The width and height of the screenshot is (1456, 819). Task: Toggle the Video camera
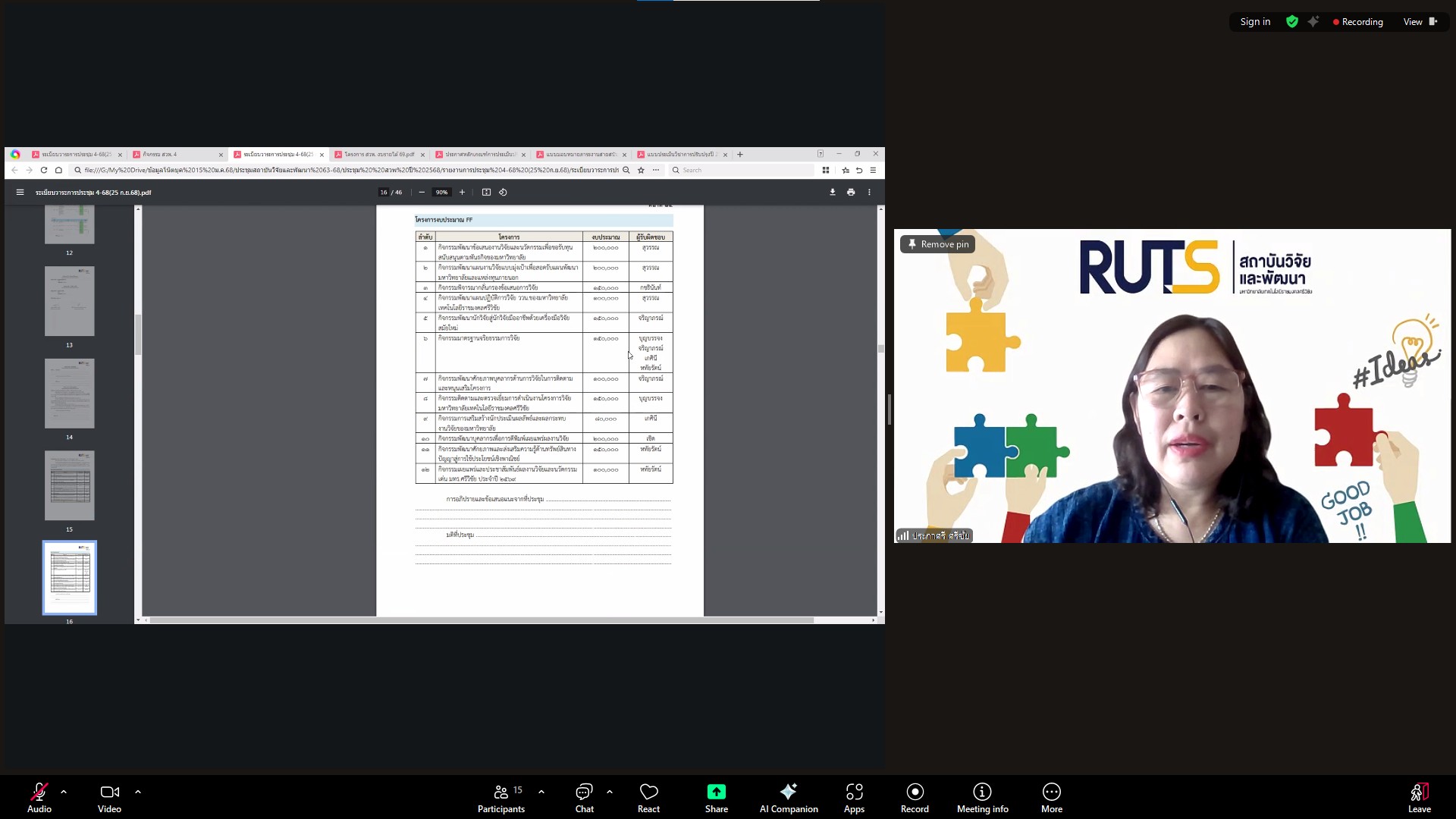(109, 792)
